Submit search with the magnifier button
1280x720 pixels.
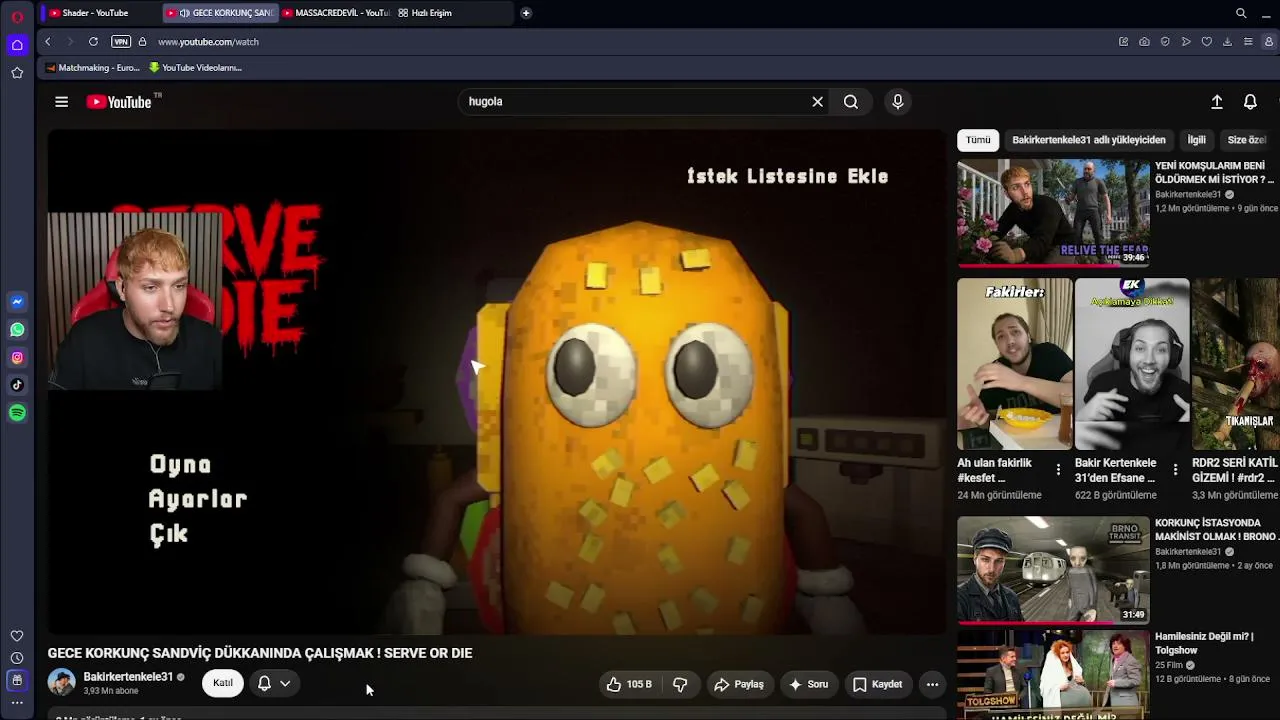851,102
